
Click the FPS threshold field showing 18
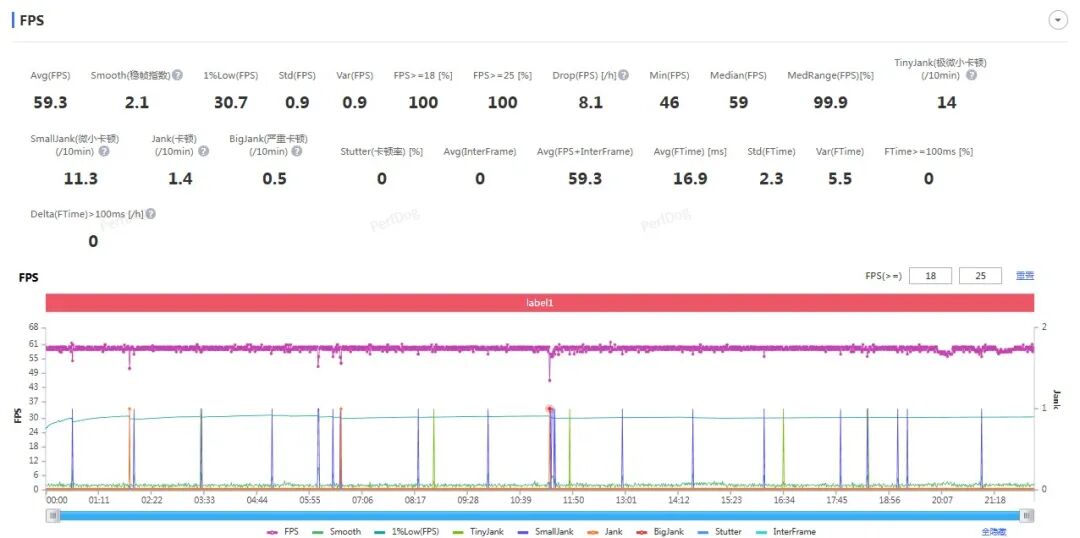tap(930, 276)
